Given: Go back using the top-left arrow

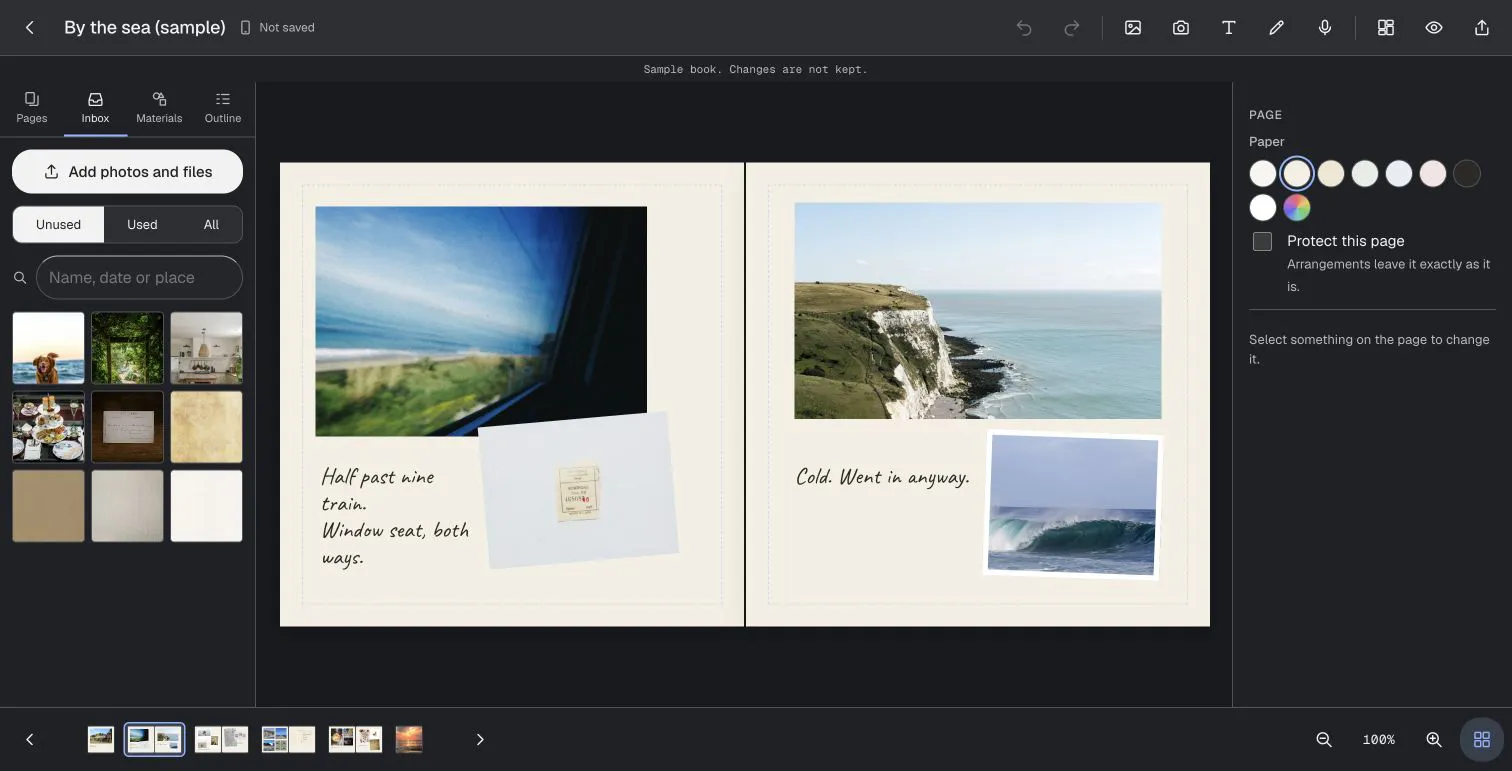Looking at the screenshot, I should (x=30, y=28).
